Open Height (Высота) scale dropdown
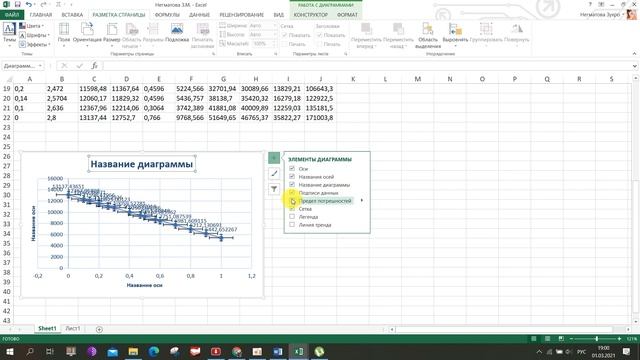 click(x=274, y=35)
